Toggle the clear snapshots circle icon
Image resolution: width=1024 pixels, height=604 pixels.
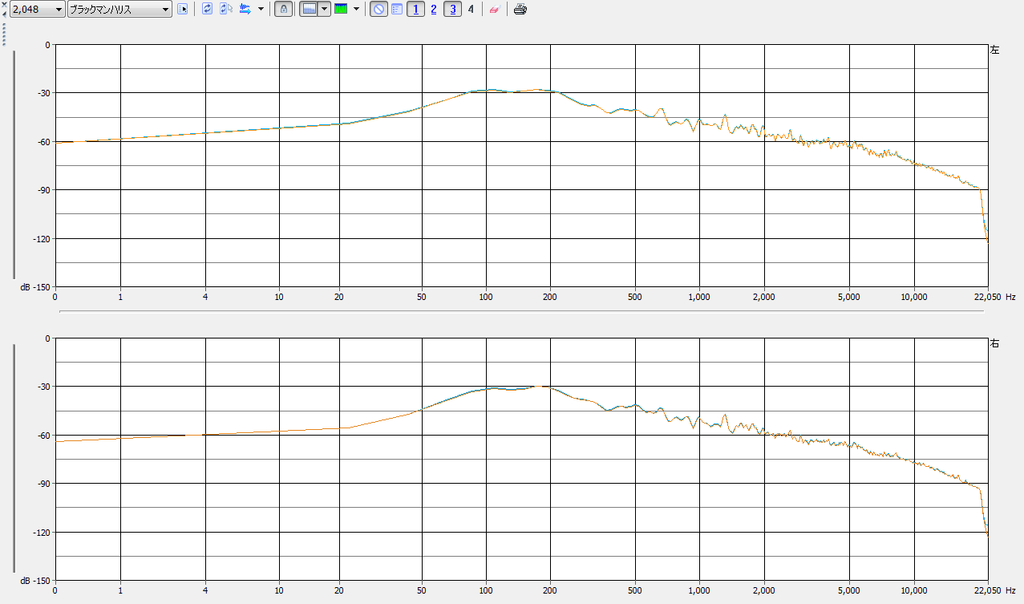pyautogui.click(x=379, y=9)
